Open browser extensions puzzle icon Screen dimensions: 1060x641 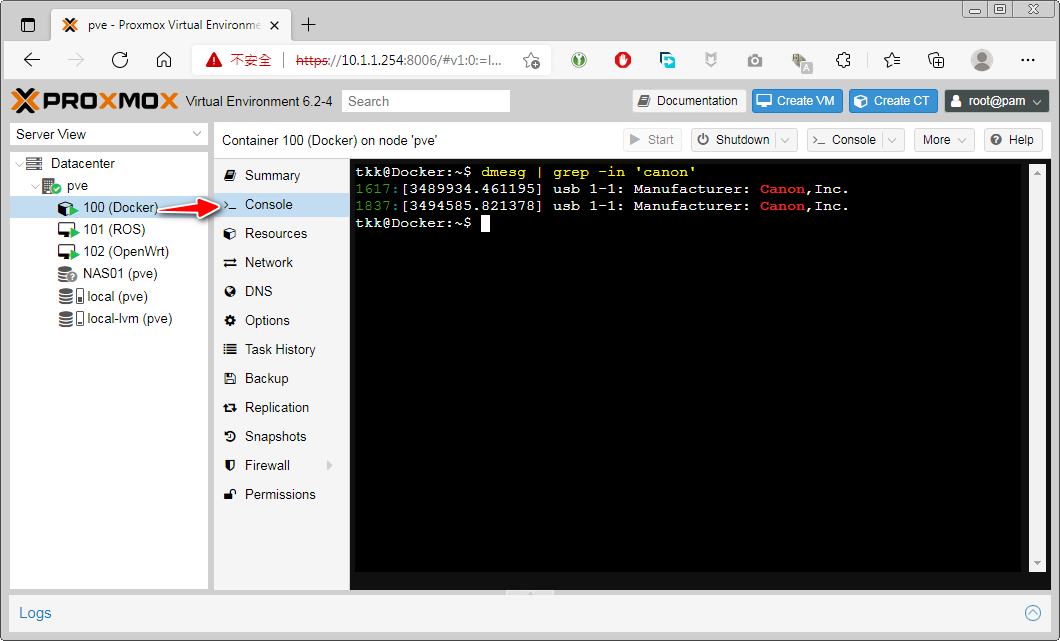coord(843,60)
